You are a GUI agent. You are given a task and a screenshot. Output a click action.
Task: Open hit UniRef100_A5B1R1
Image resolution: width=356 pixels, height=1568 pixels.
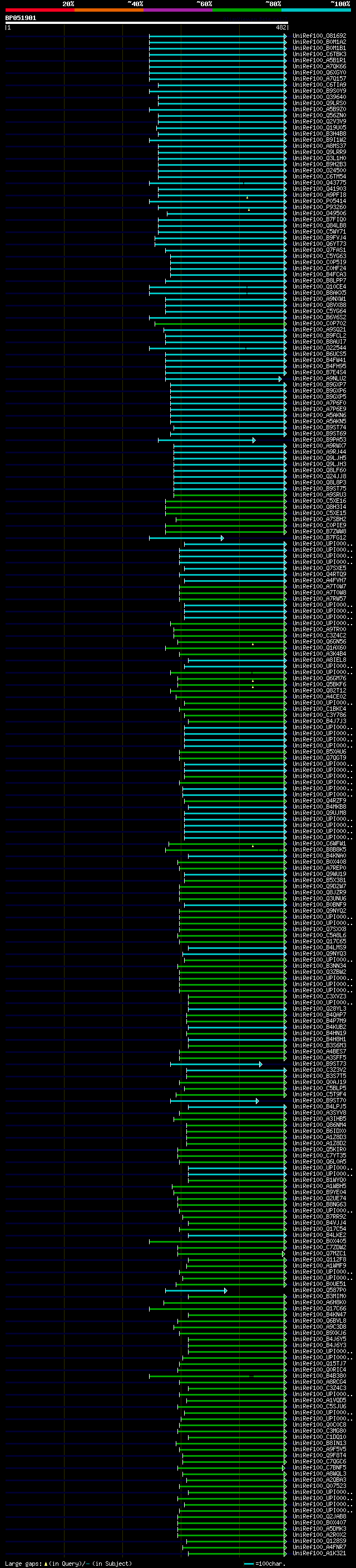[x=319, y=60]
